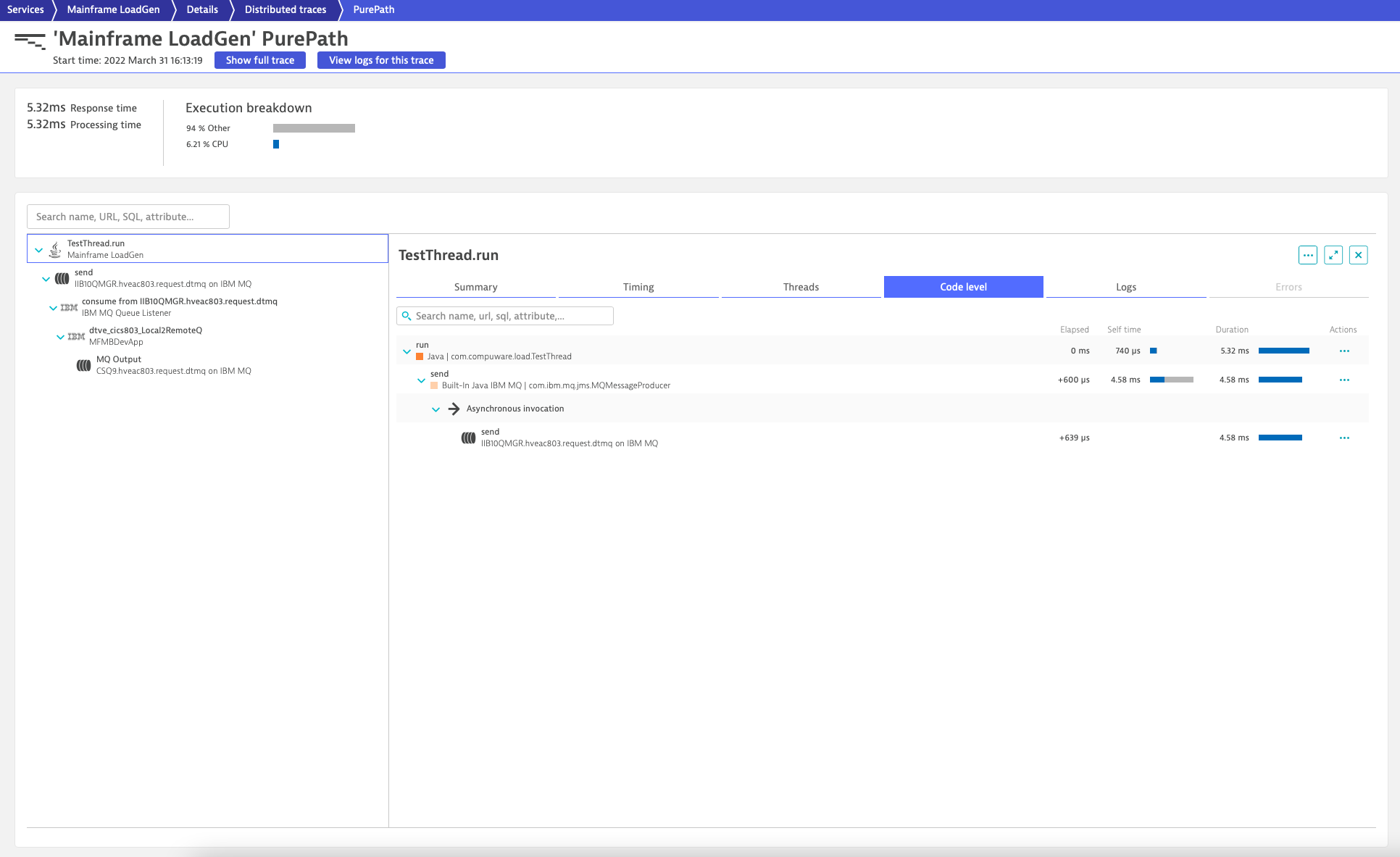
Task: Go to Distributed traces in the breadcrumb
Action: click(286, 9)
